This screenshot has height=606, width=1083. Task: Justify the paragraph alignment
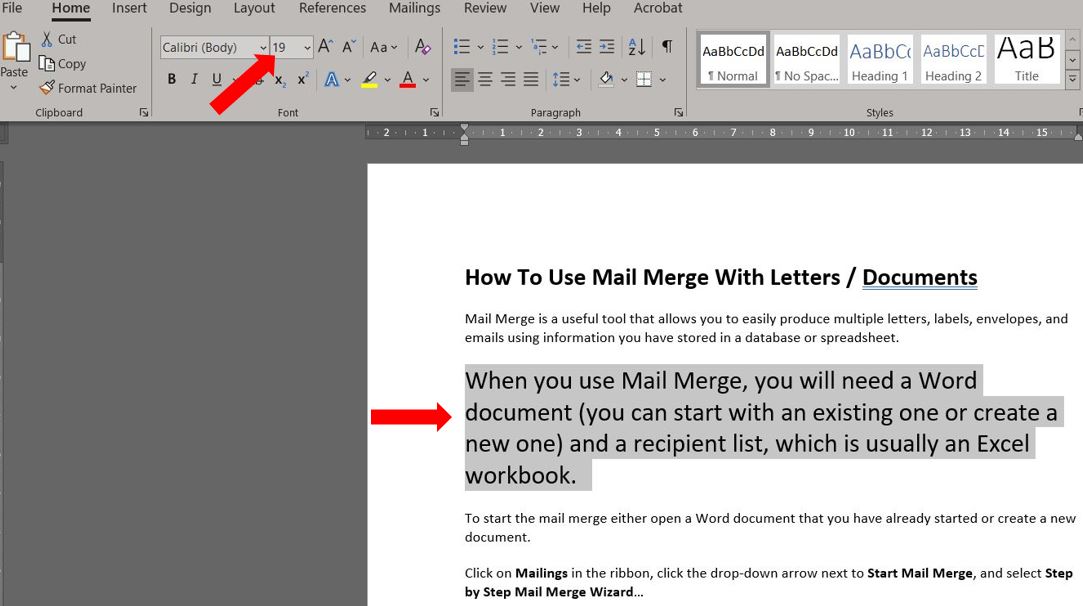530,78
